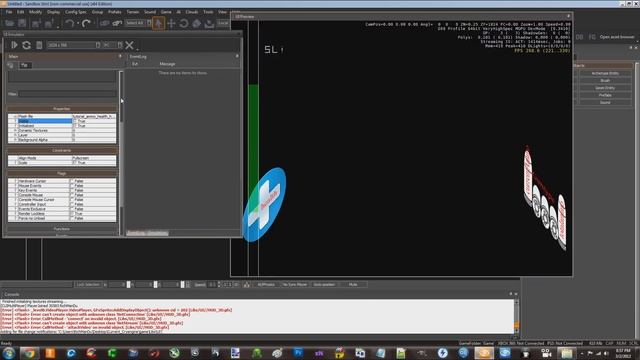Click the Geom Entity button

605,88
